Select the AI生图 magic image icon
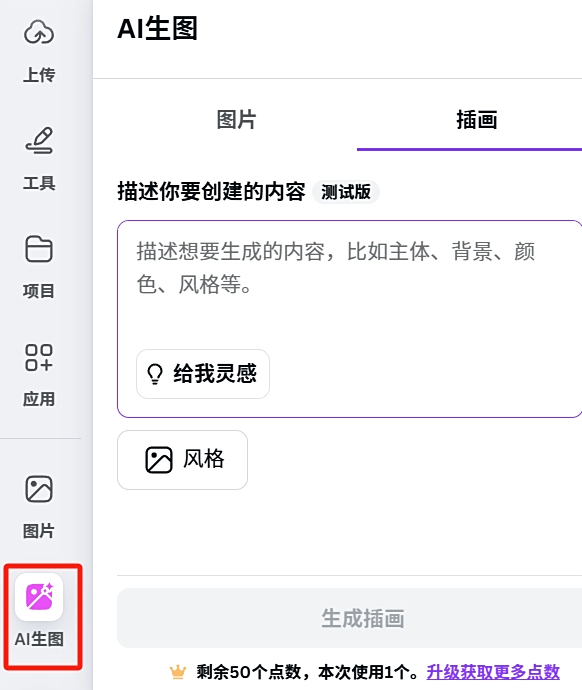The width and height of the screenshot is (582, 690). pyautogui.click(x=39, y=597)
